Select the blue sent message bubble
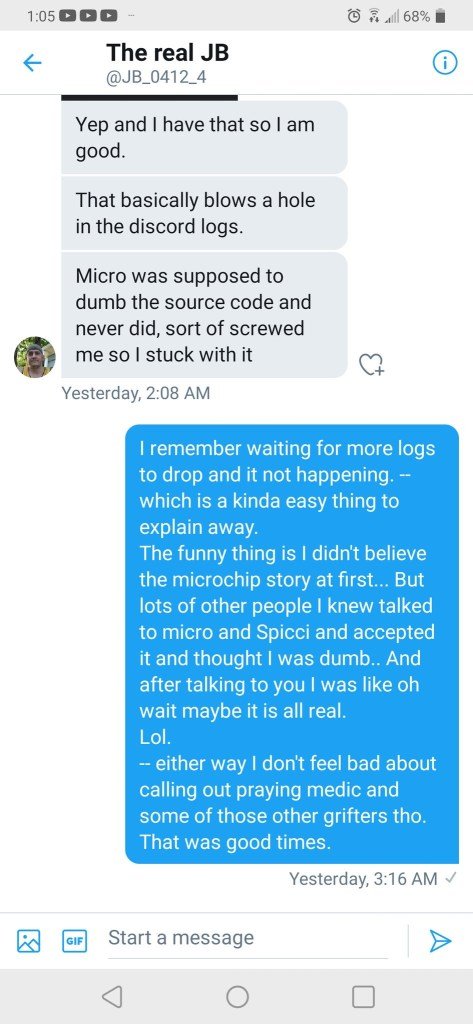The height and width of the screenshot is (1024, 473). [x=292, y=644]
